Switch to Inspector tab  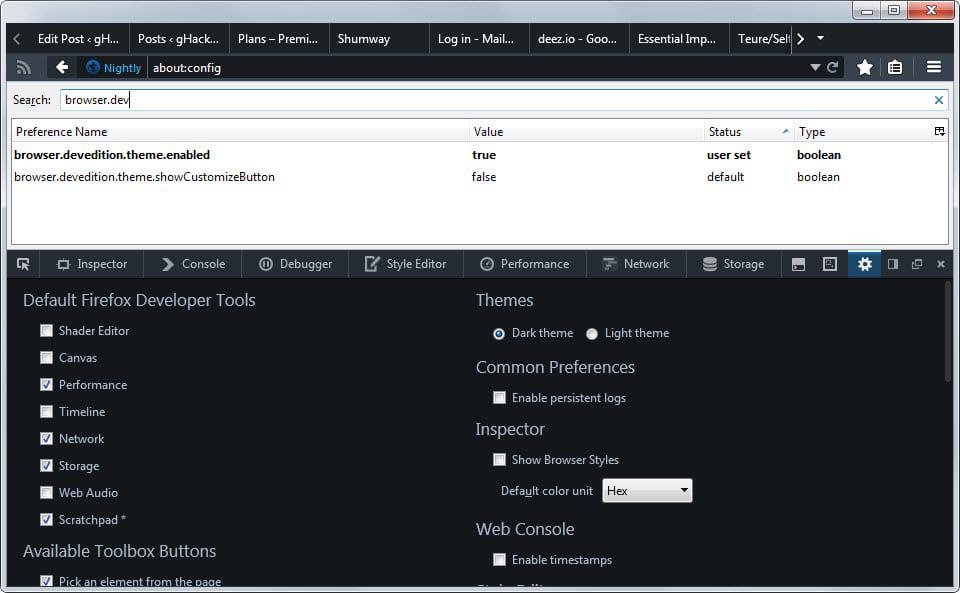(x=92, y=264)
